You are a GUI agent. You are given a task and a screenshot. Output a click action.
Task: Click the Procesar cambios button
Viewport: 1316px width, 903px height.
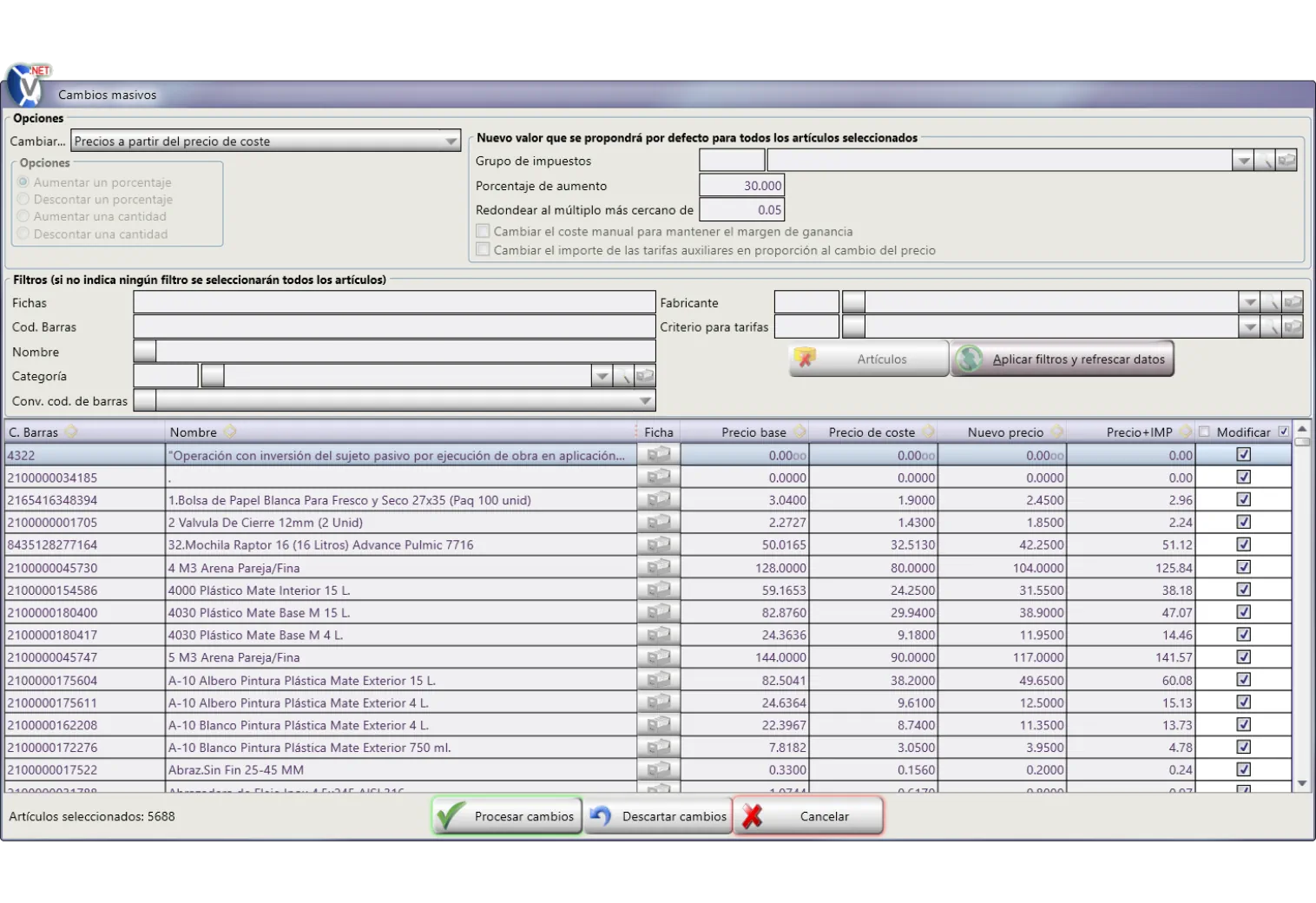(x=507, y=816)
